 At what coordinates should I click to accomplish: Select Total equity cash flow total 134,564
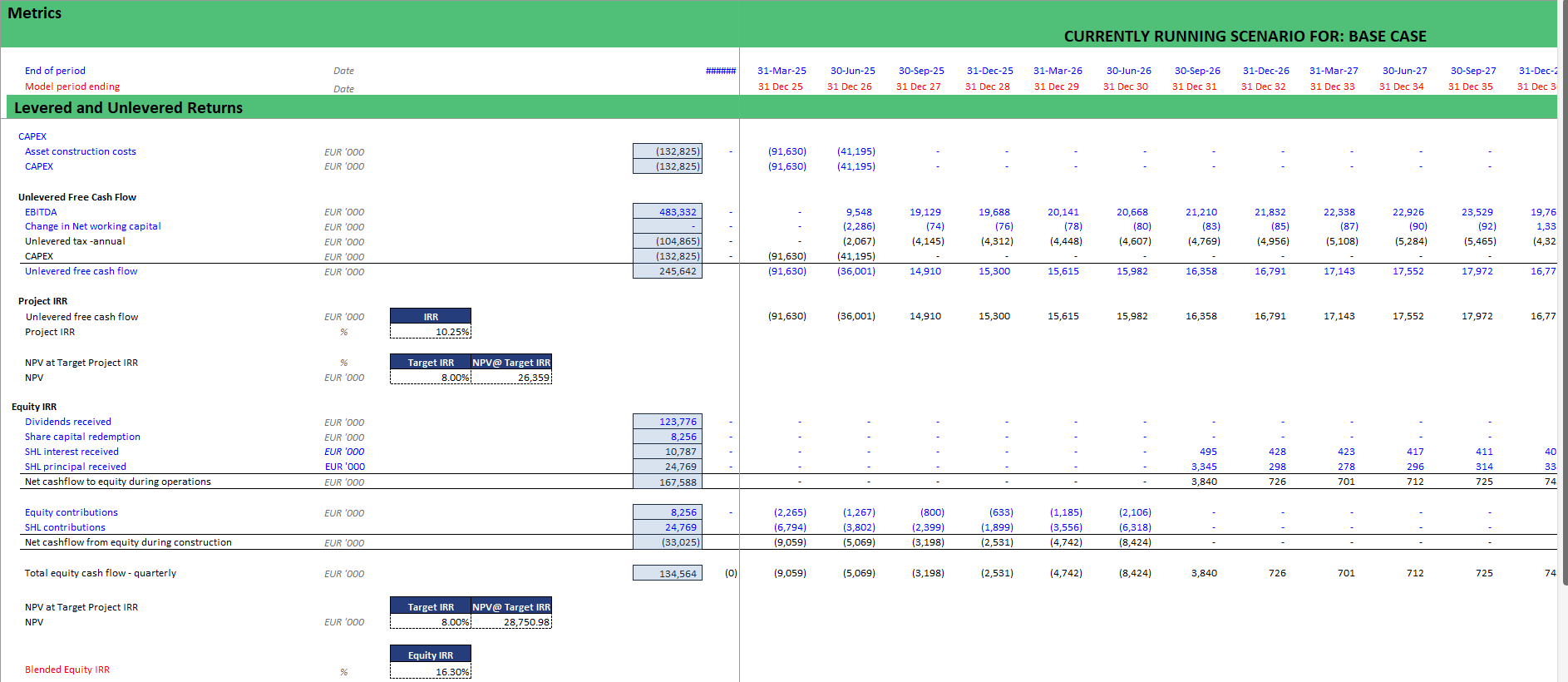(x=668, y=573)
